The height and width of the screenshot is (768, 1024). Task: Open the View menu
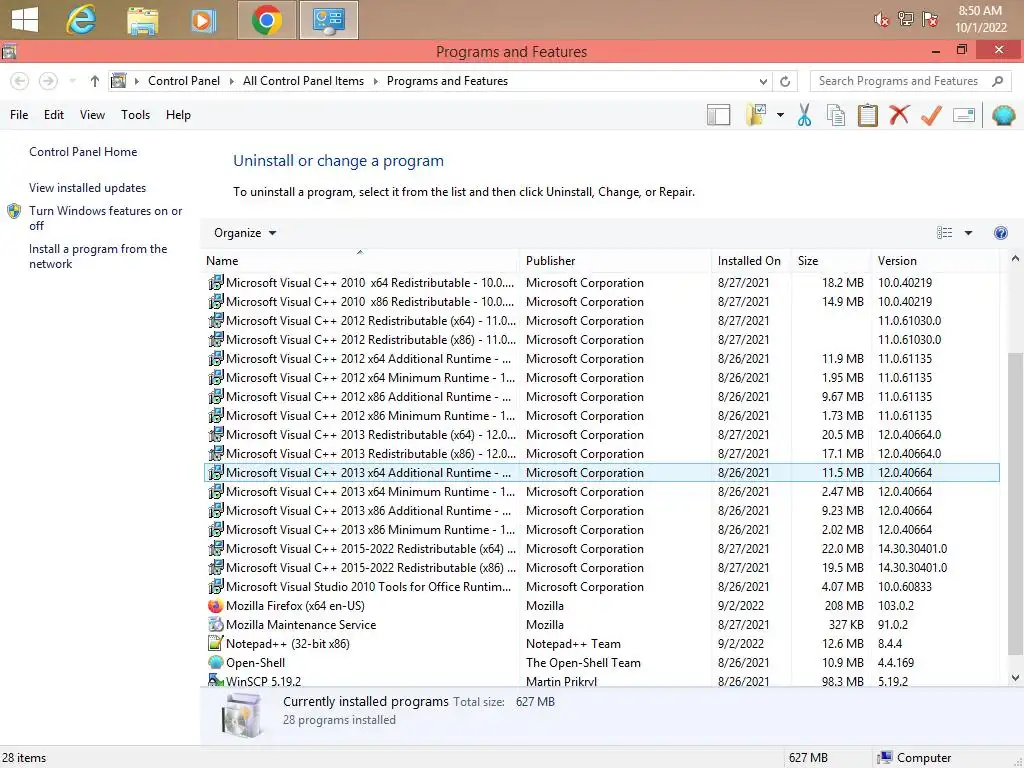click(92, 115)
